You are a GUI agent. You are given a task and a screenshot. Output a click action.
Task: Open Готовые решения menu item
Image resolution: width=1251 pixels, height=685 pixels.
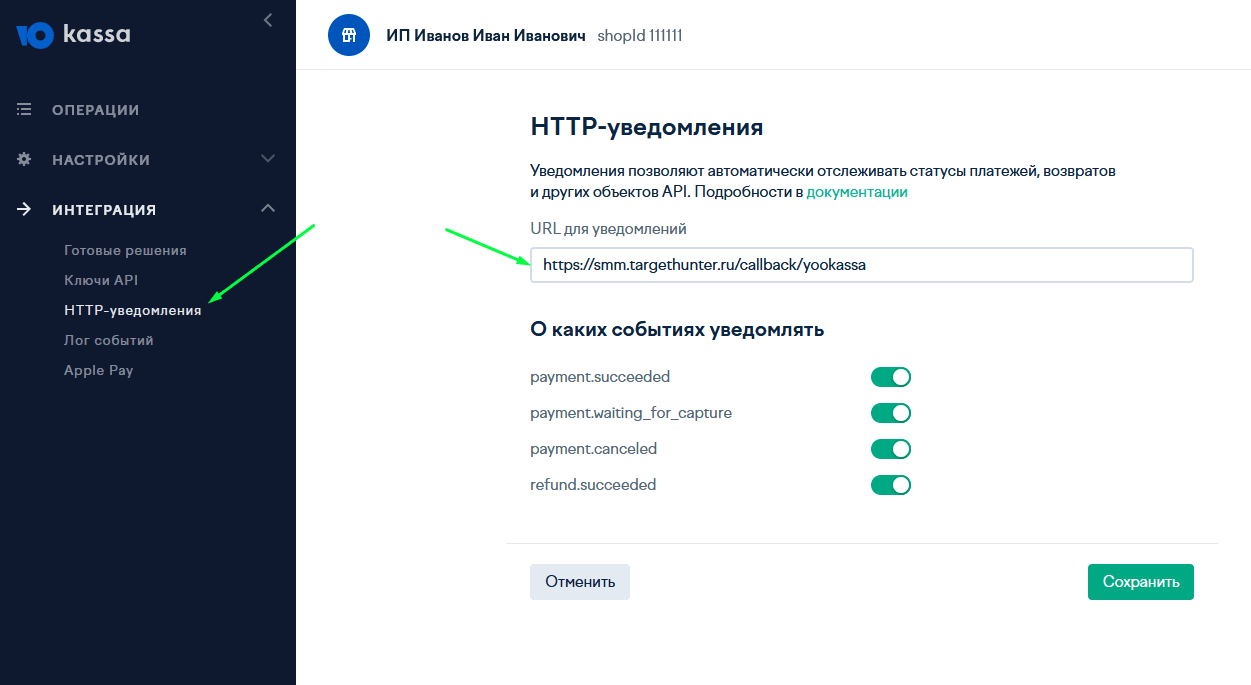coord(125,250)
